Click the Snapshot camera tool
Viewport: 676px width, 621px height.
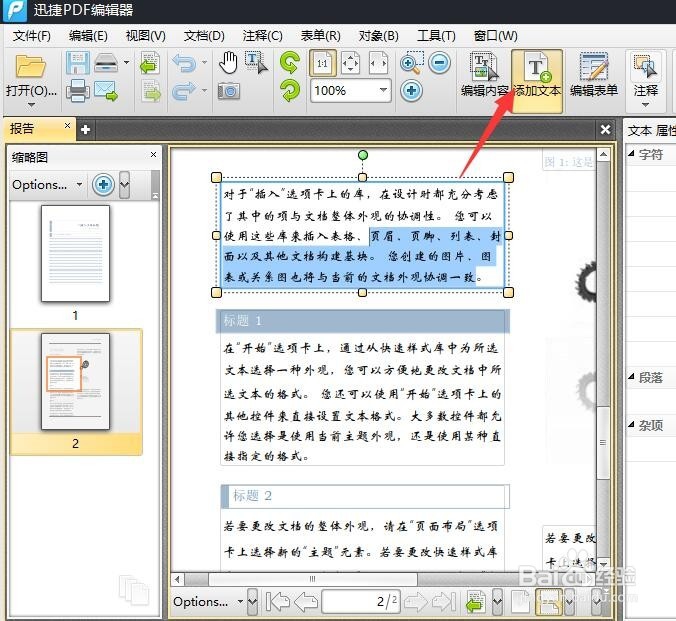coord(228,91)
